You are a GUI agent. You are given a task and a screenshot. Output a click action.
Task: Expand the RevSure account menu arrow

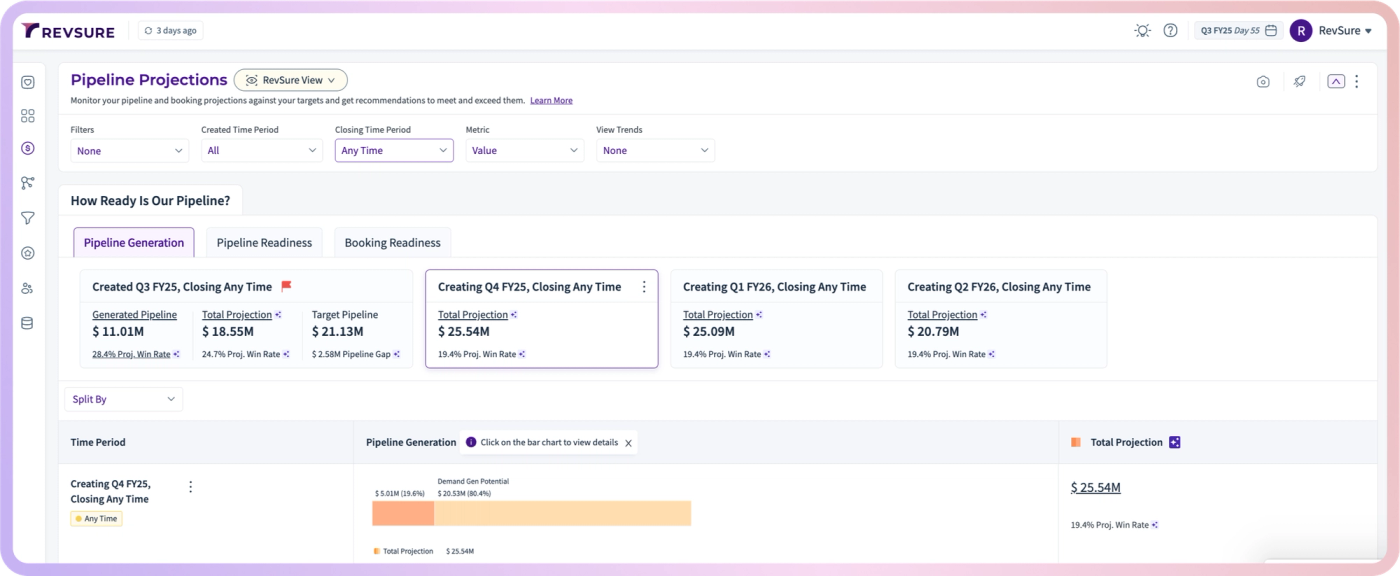(x=1369, y=32)
